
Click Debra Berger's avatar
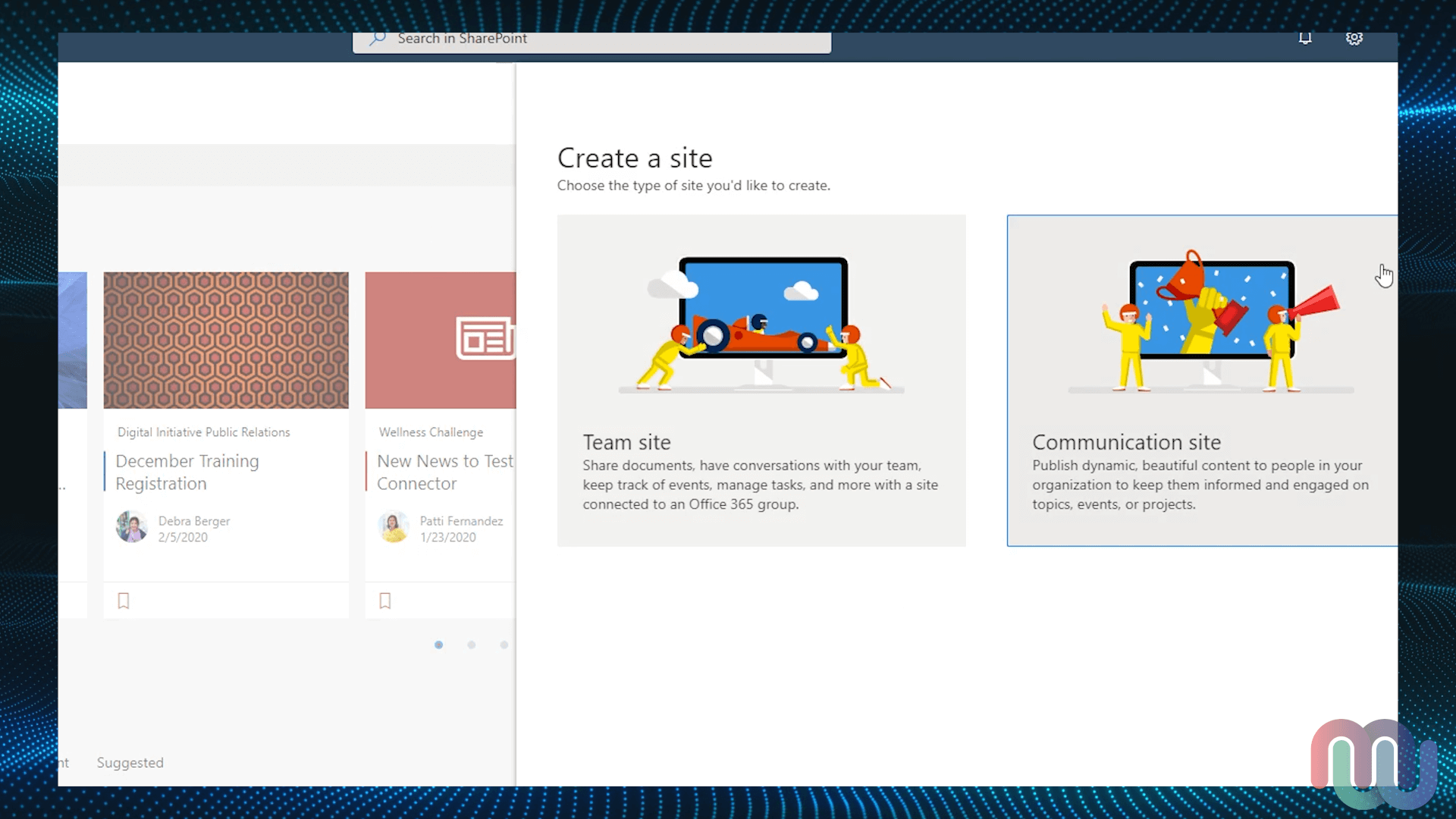point(132,526)
